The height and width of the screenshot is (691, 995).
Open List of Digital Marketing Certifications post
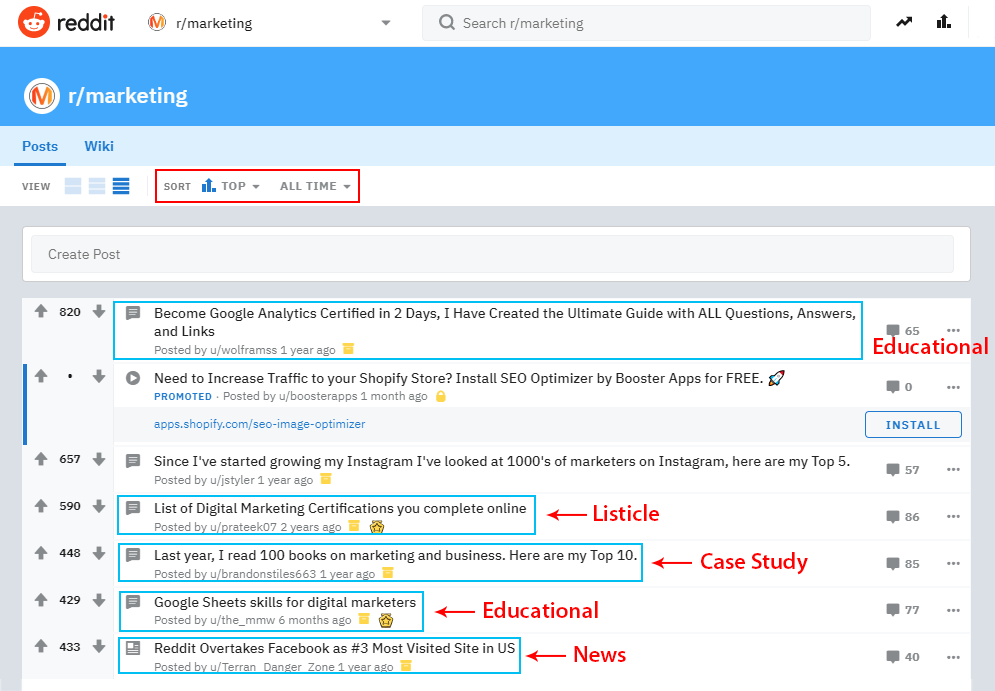click(340, 508)
